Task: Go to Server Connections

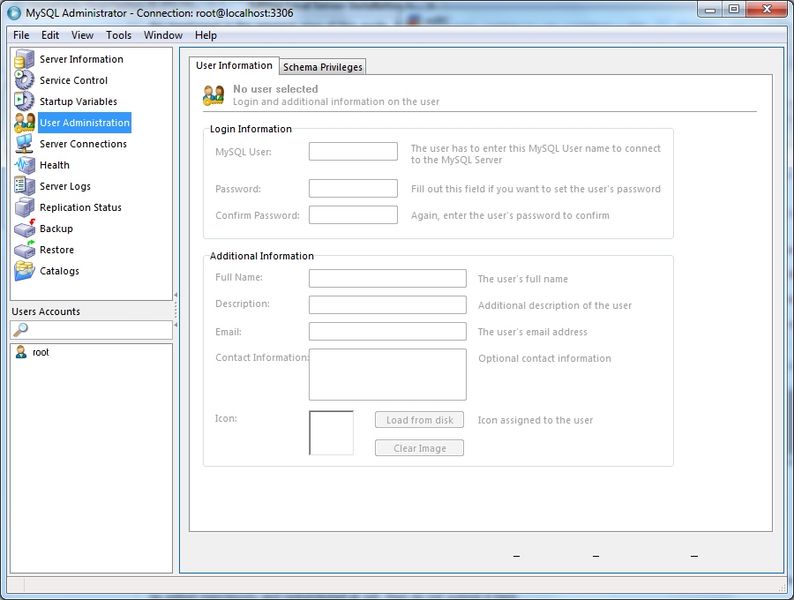Action: click(x=84, y=144)
